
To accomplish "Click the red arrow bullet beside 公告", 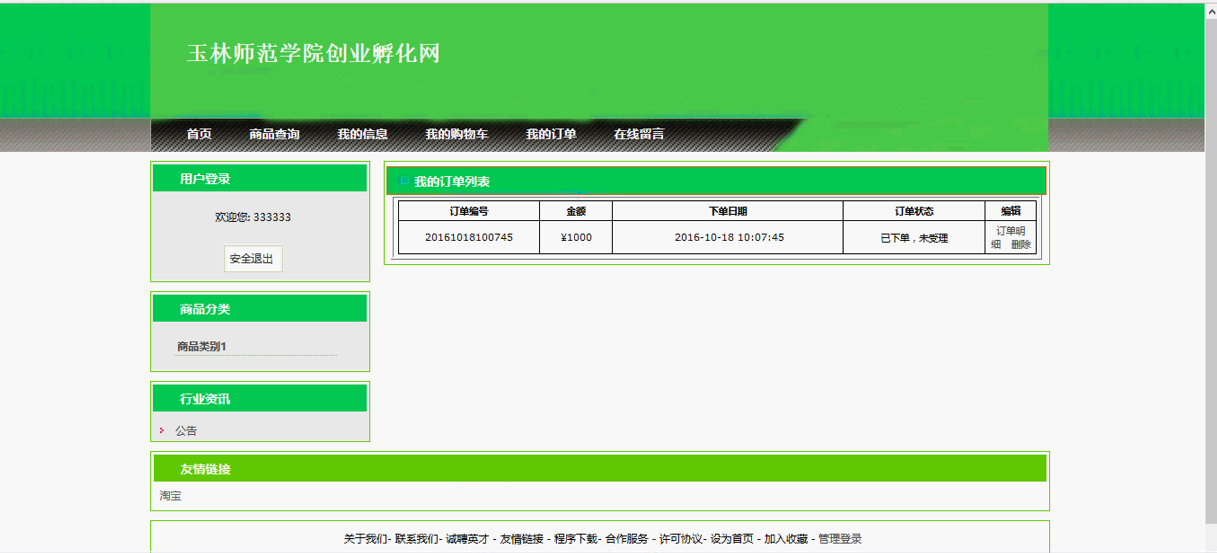I will tap(161, 430).
